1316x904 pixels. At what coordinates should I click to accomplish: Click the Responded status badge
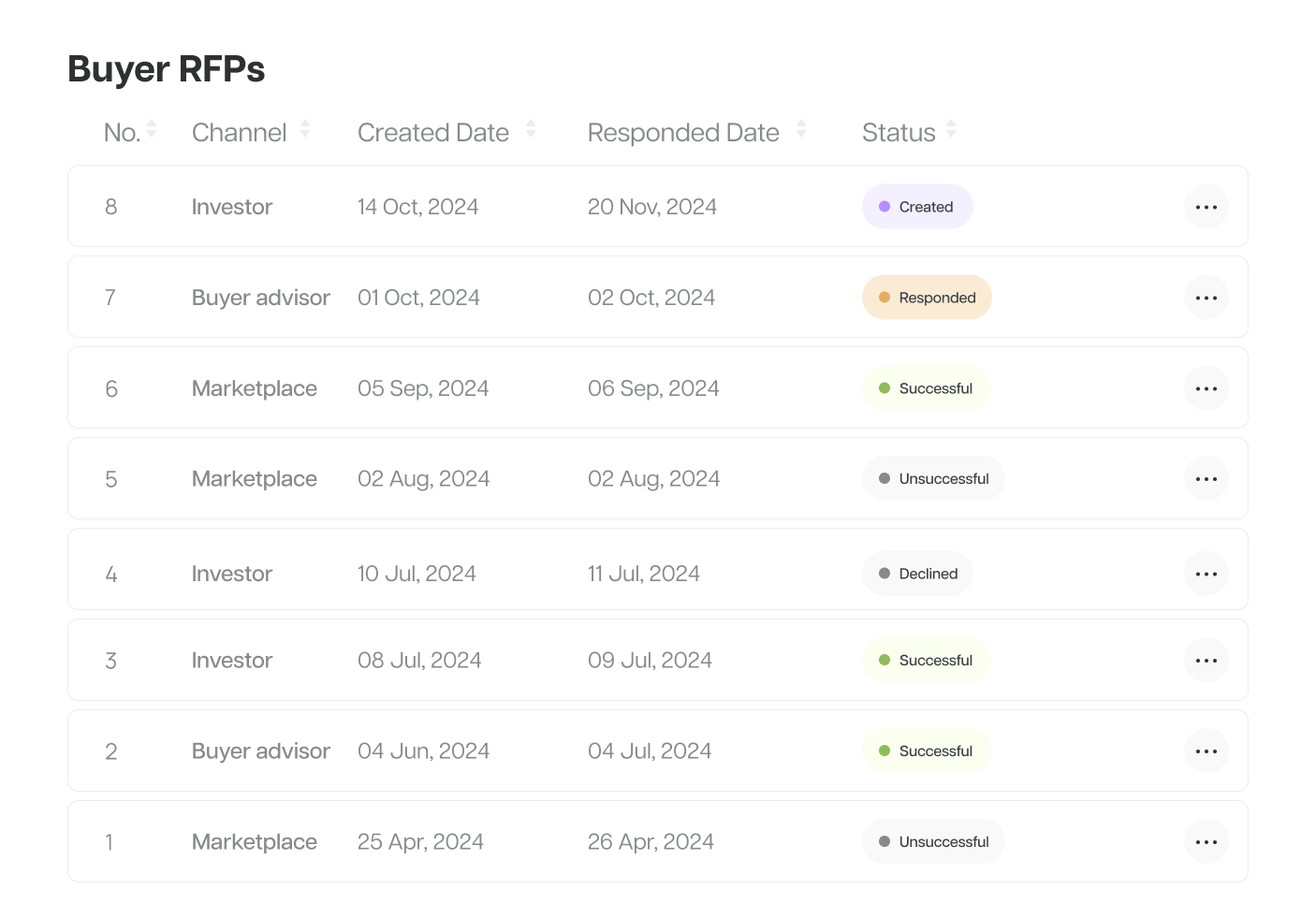[x=927, y=298]
